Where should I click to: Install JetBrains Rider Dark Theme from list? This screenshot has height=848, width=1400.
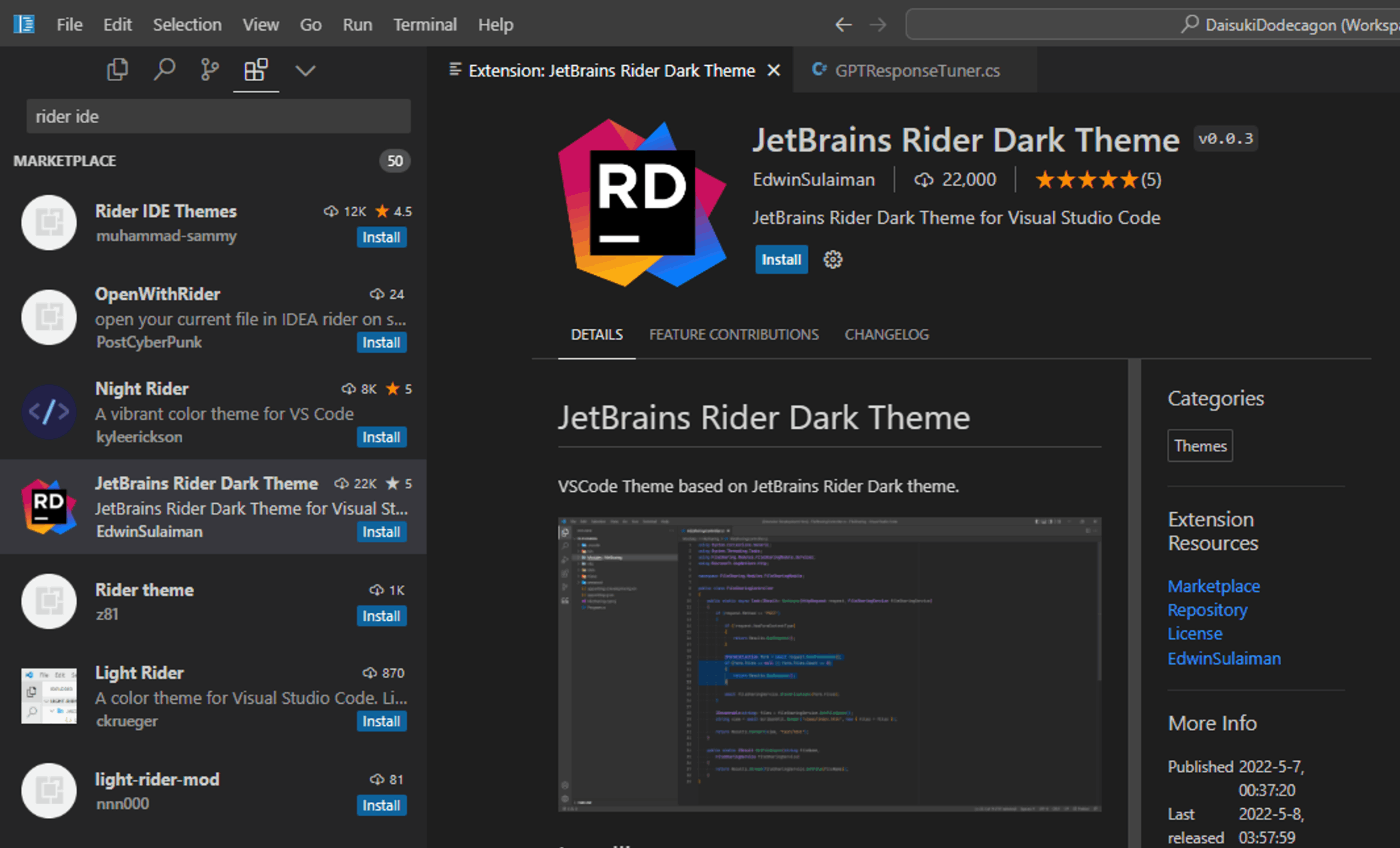[x=382, y=531]
